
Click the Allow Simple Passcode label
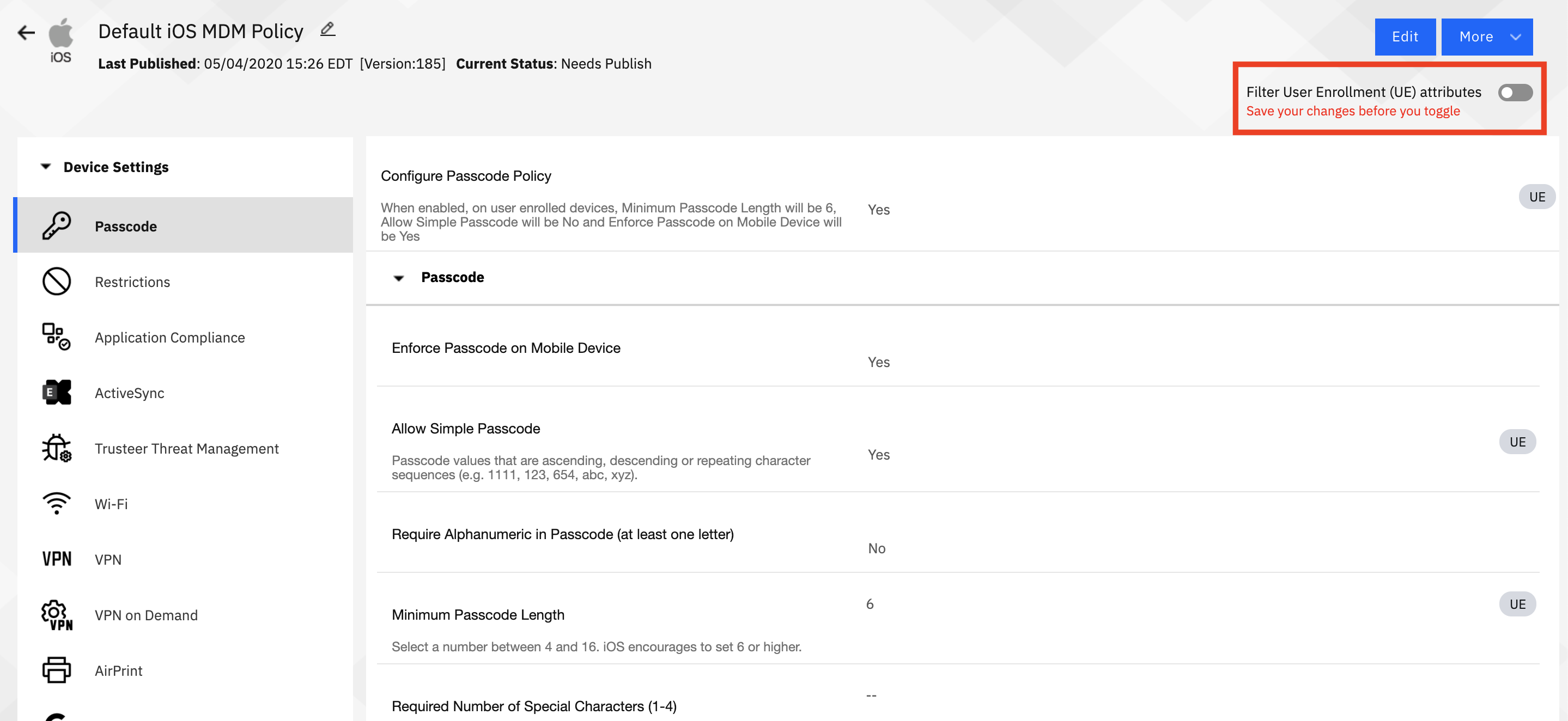pos(466,429)
